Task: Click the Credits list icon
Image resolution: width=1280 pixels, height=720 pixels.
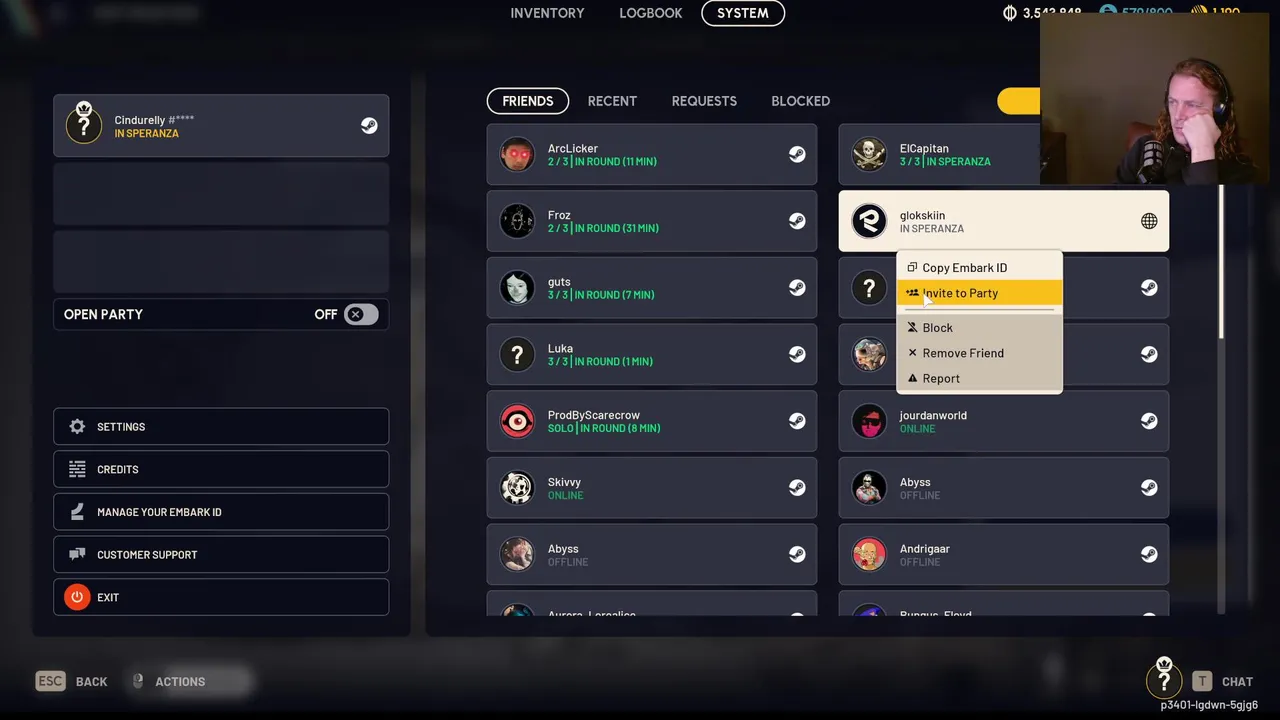Action: [x=77, y=469]
